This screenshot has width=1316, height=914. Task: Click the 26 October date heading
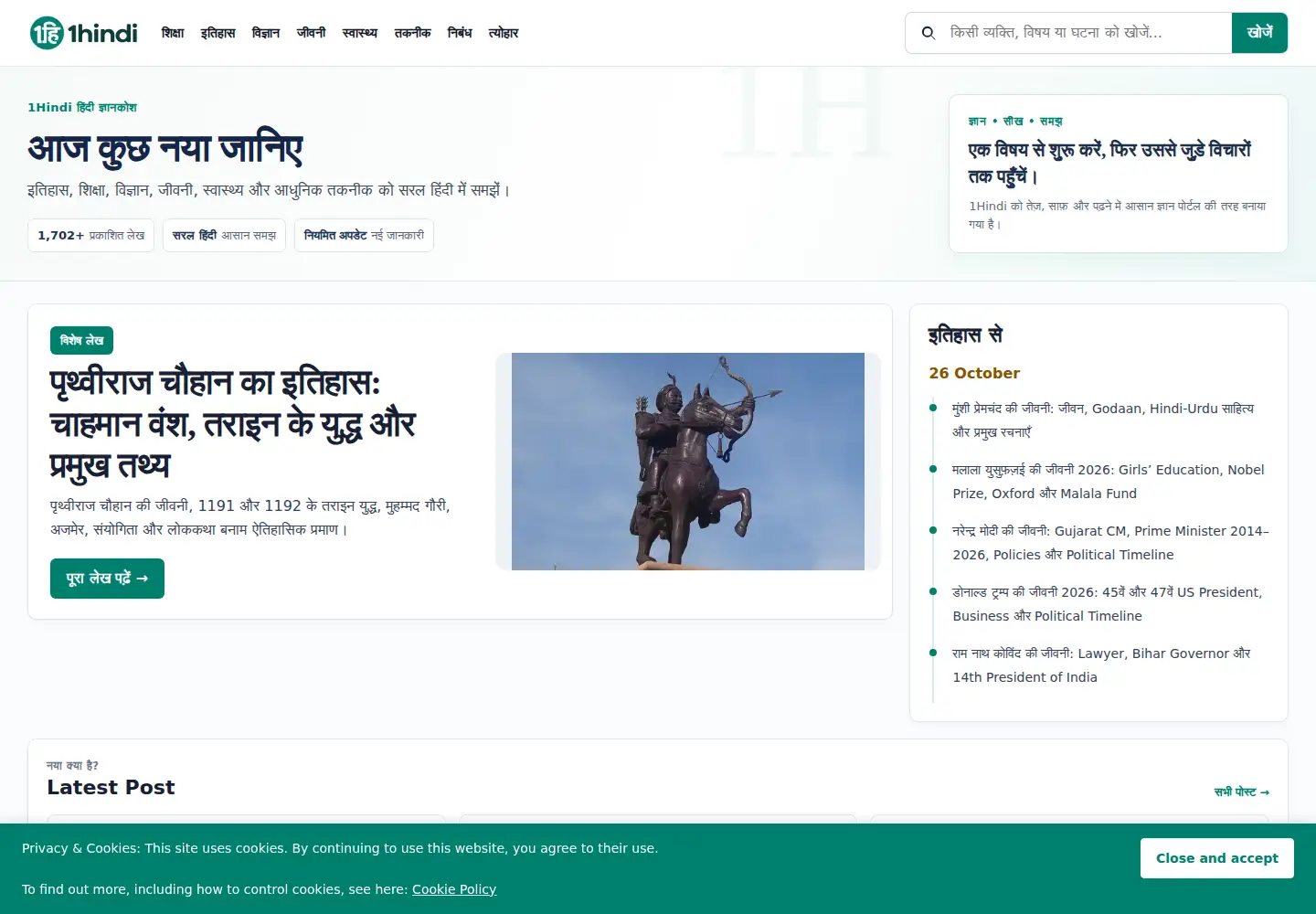click(x=974, y=373)
